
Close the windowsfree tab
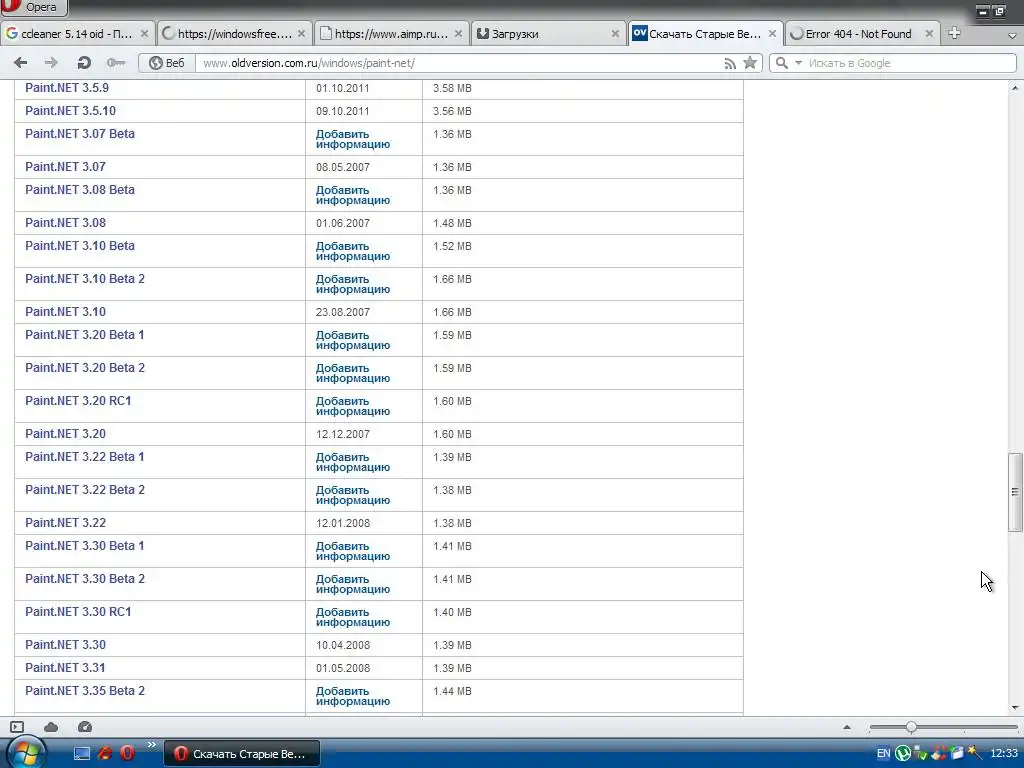pyautogui.click(x=301, y=34)
